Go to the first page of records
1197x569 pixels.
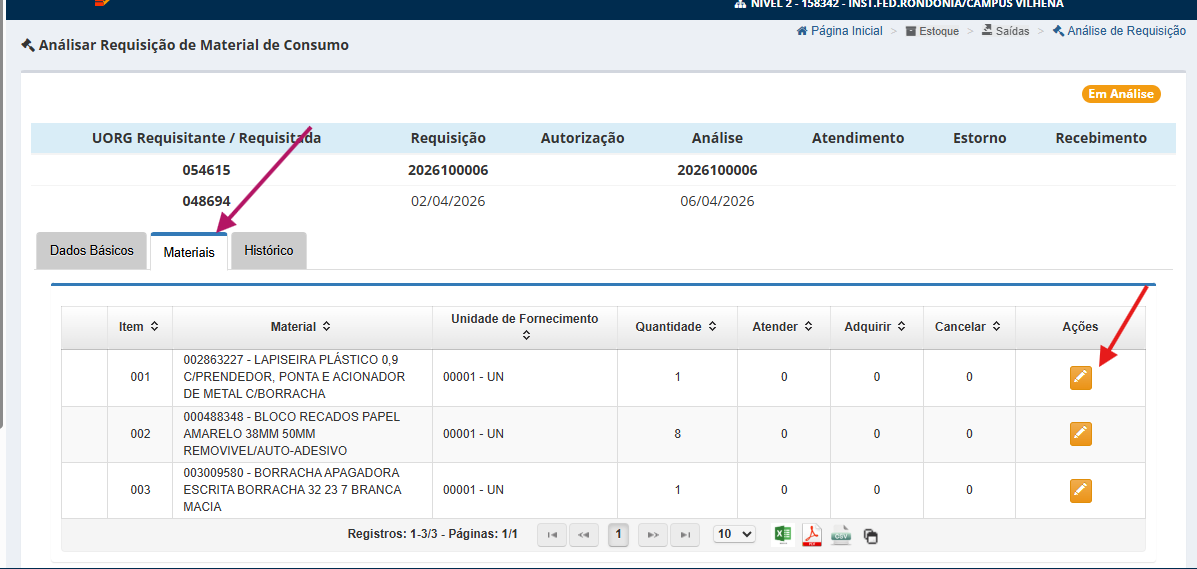[x=552, y=535]
